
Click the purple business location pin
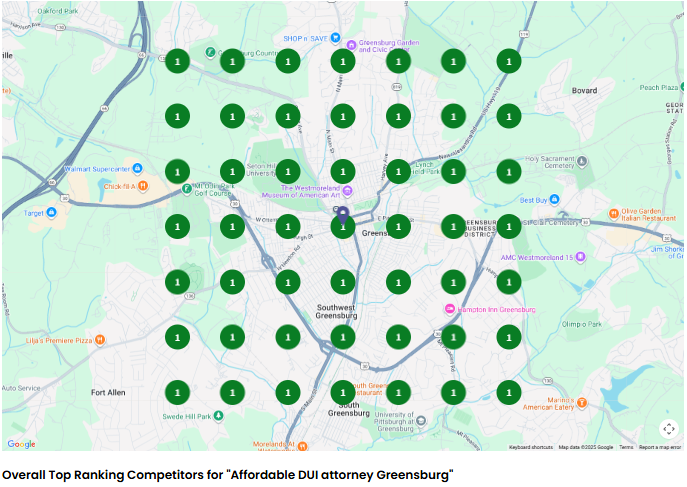(x=343, y=215)
